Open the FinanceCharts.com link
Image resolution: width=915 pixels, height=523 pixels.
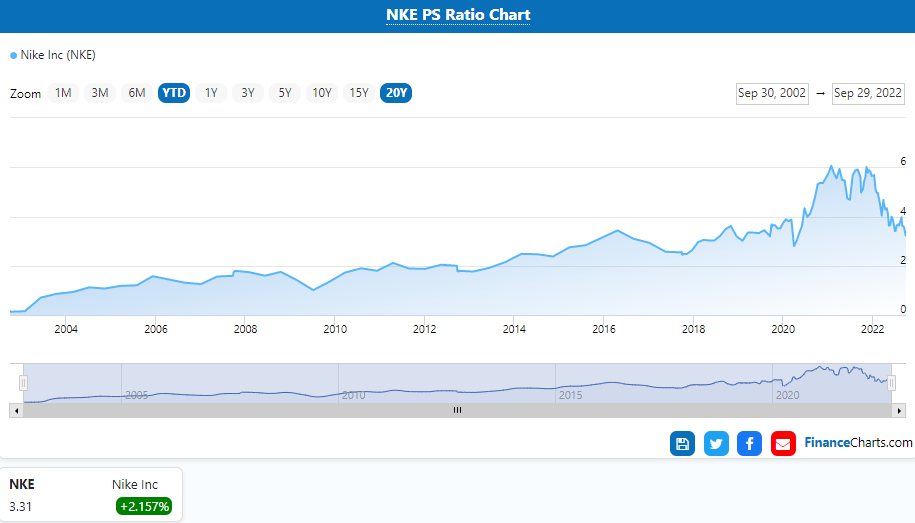pyautogui.click(x=858, y=443)
